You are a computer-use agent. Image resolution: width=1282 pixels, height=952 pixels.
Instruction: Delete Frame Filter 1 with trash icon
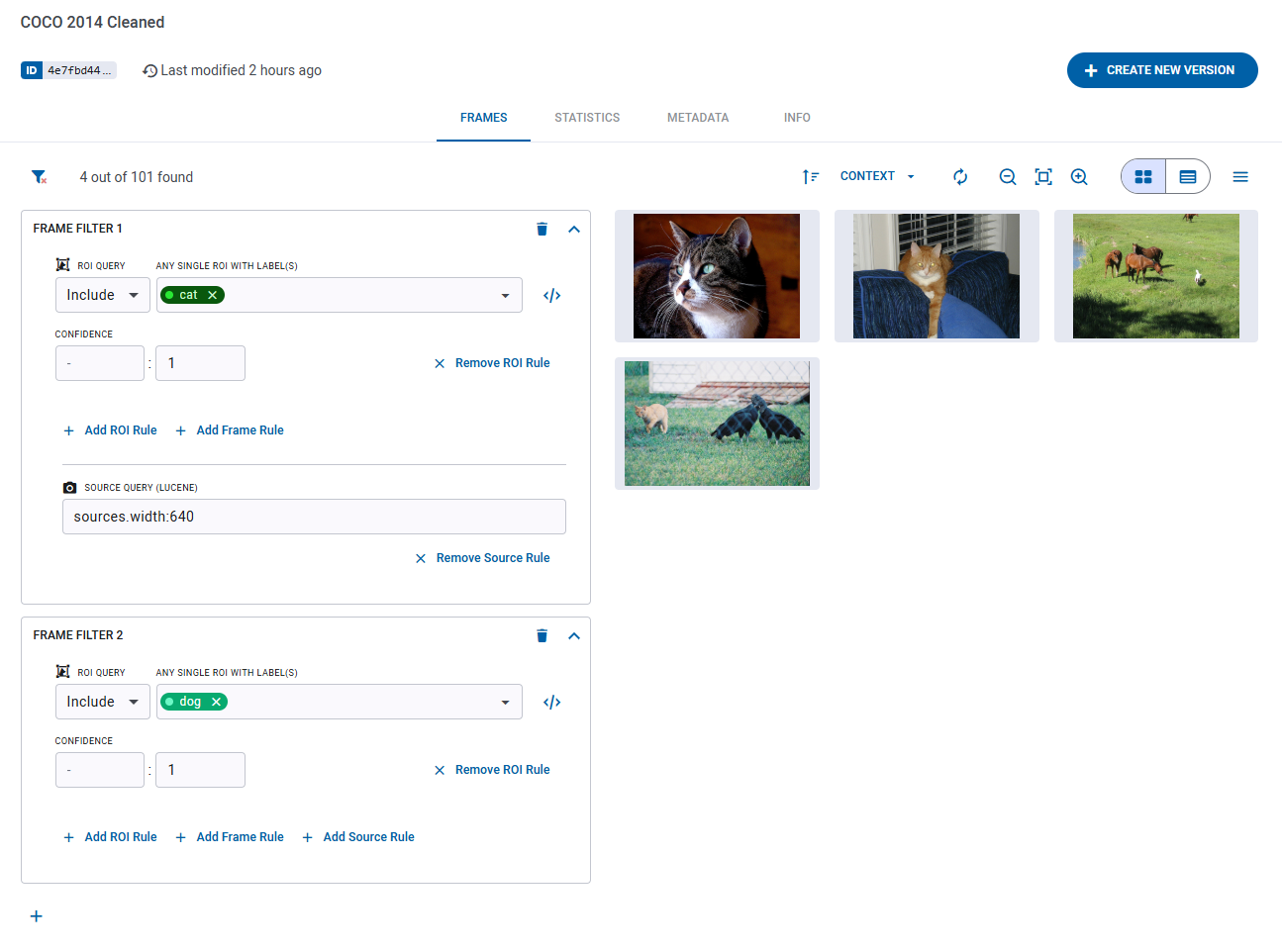(x=542, y=230)
